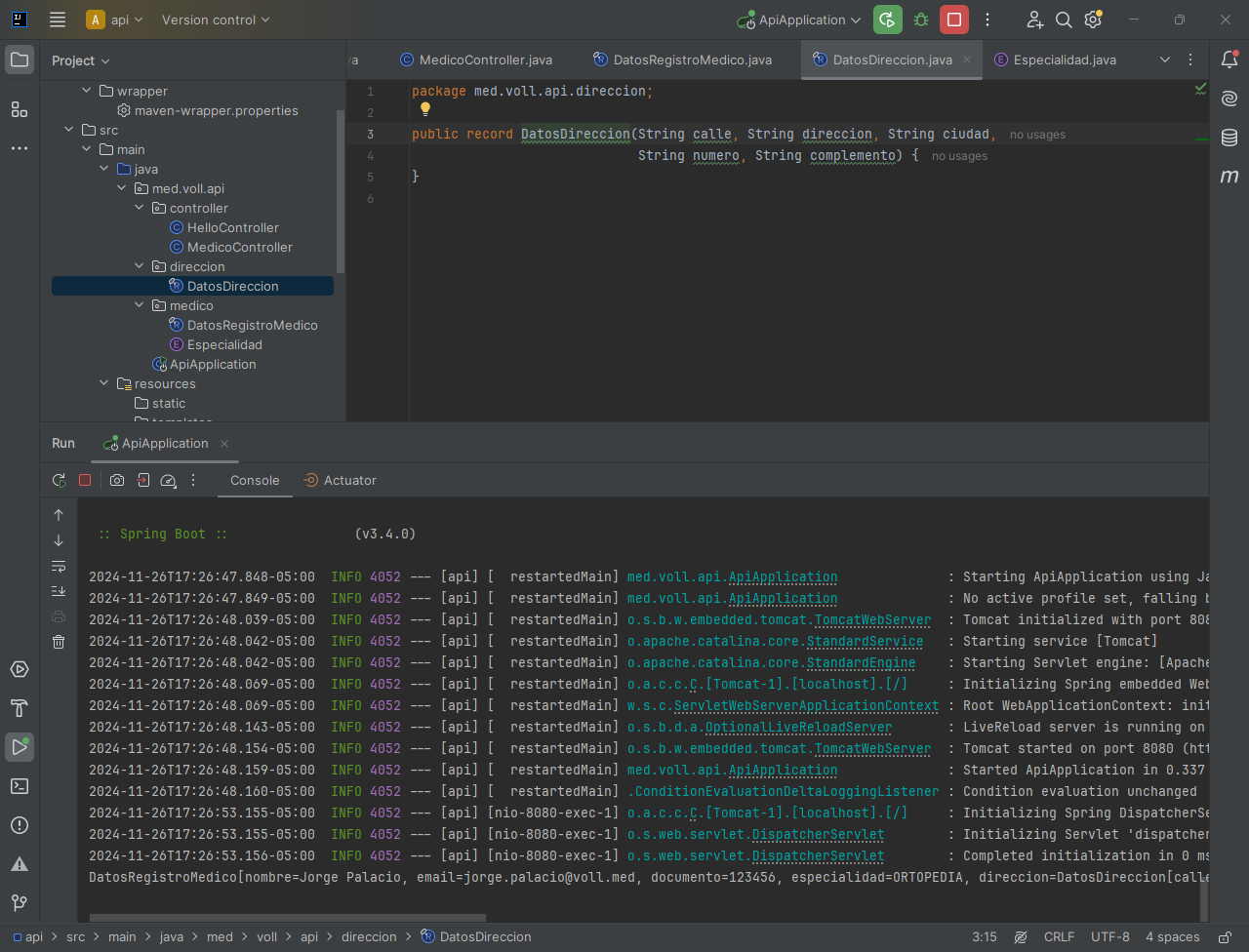Open maven-wrapper.properties file
This screenshot has width=1249, height=952.
[x=207, y=110]
